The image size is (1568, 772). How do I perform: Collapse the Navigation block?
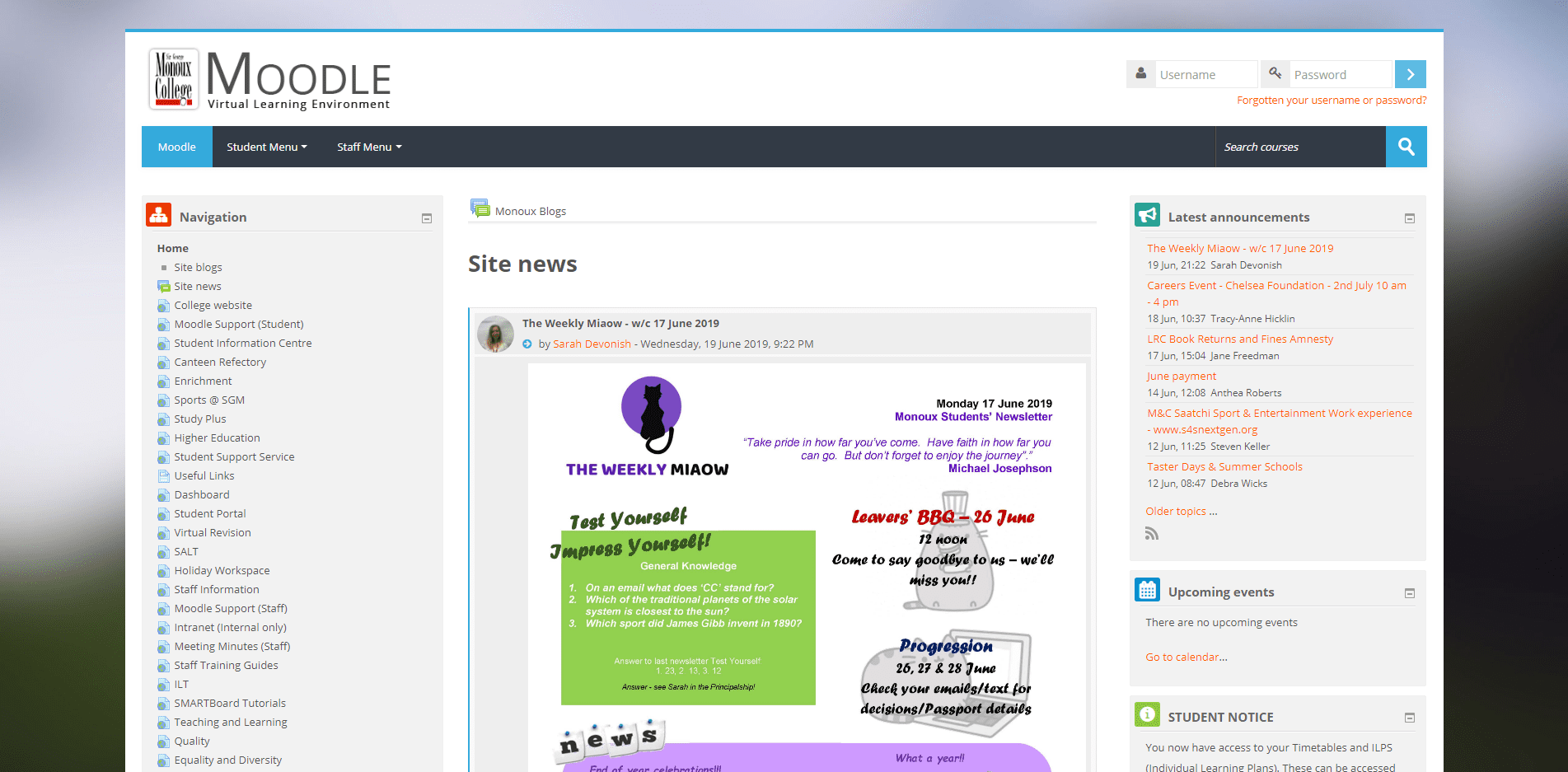click(x=427, y=218)
